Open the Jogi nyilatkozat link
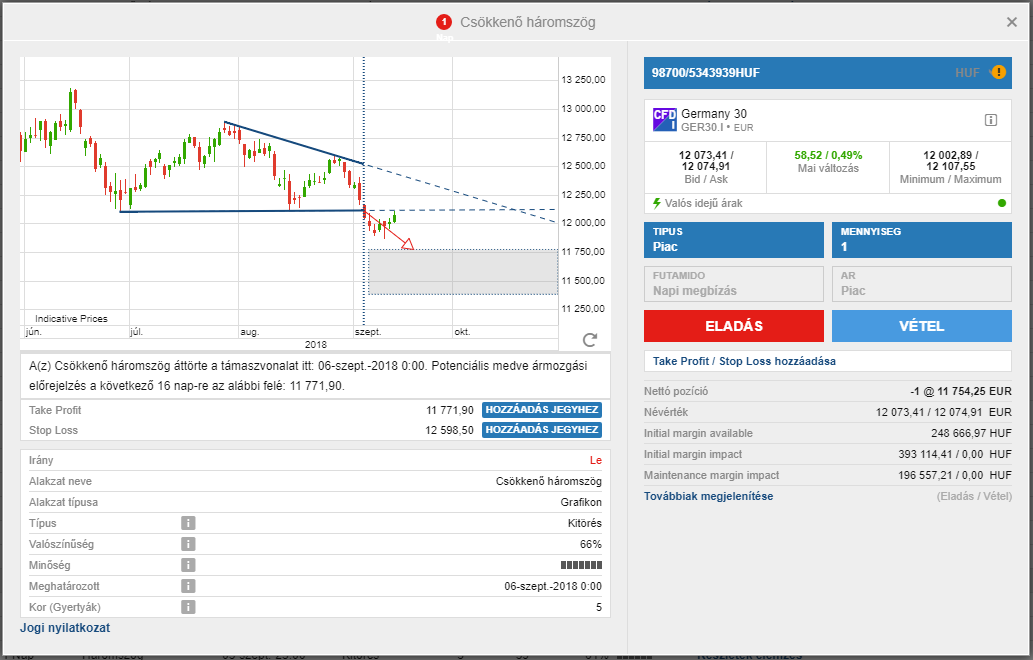The width and height of the screenshot is (1033, 660). (x=65, y=628)
